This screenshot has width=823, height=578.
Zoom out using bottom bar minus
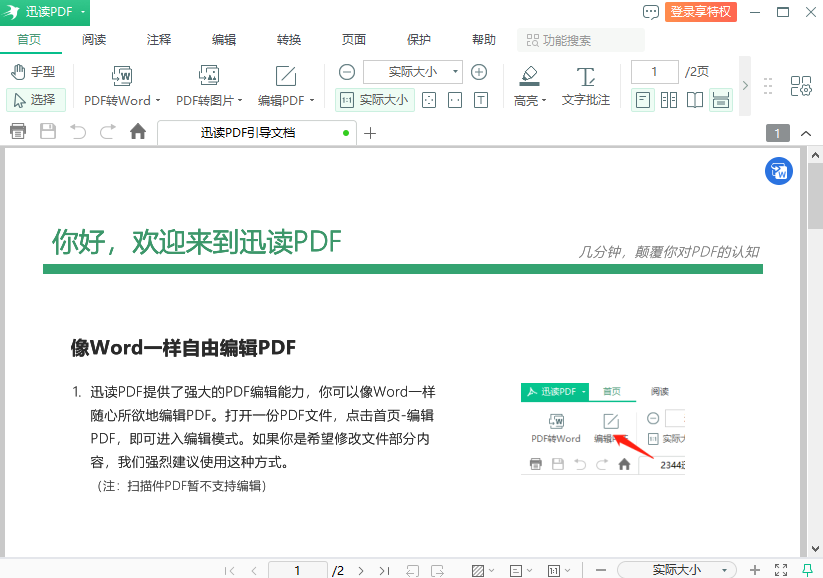pos(601,570)
